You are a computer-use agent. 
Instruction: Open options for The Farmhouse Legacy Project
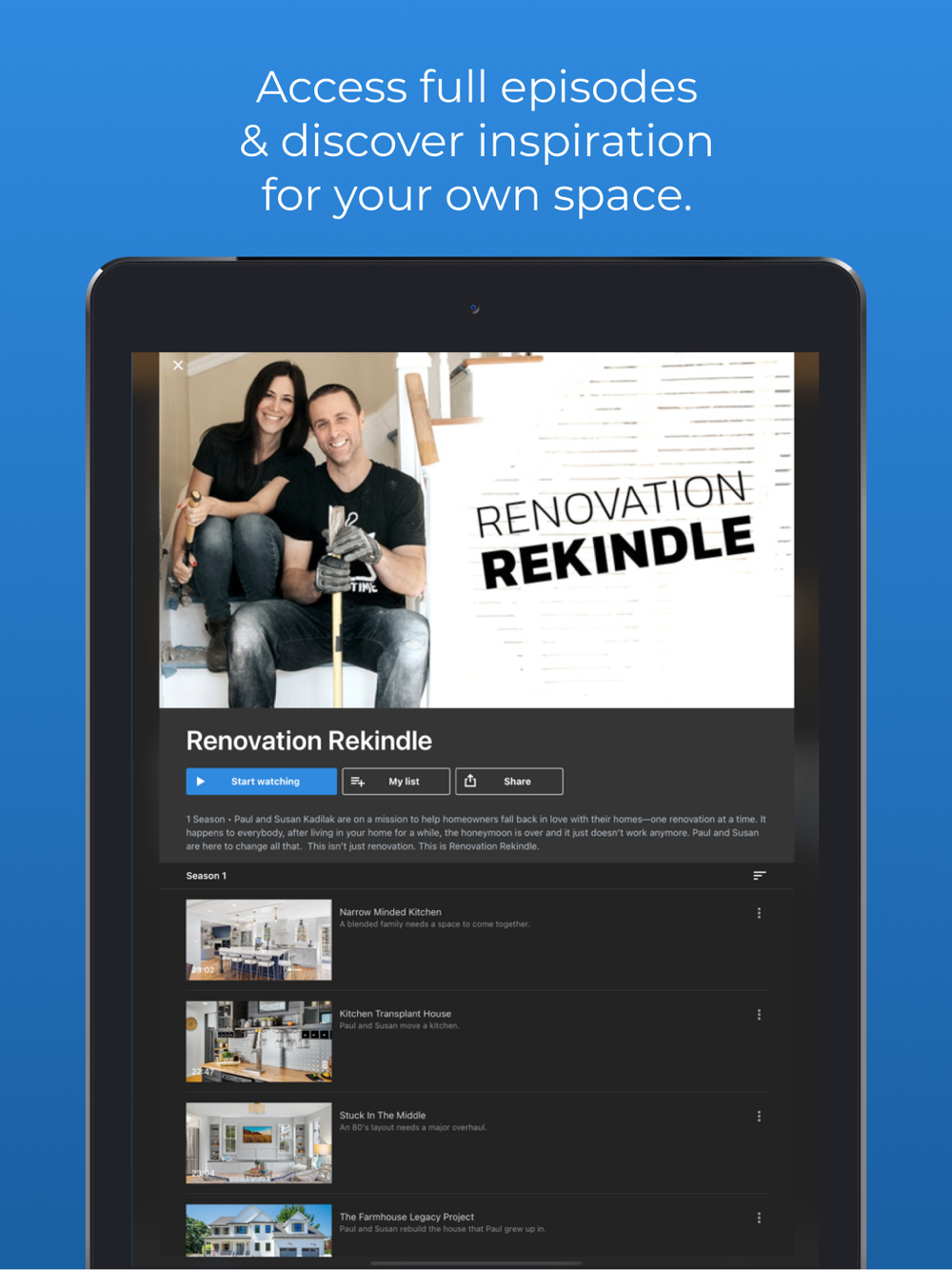[x=759, y=1218]
